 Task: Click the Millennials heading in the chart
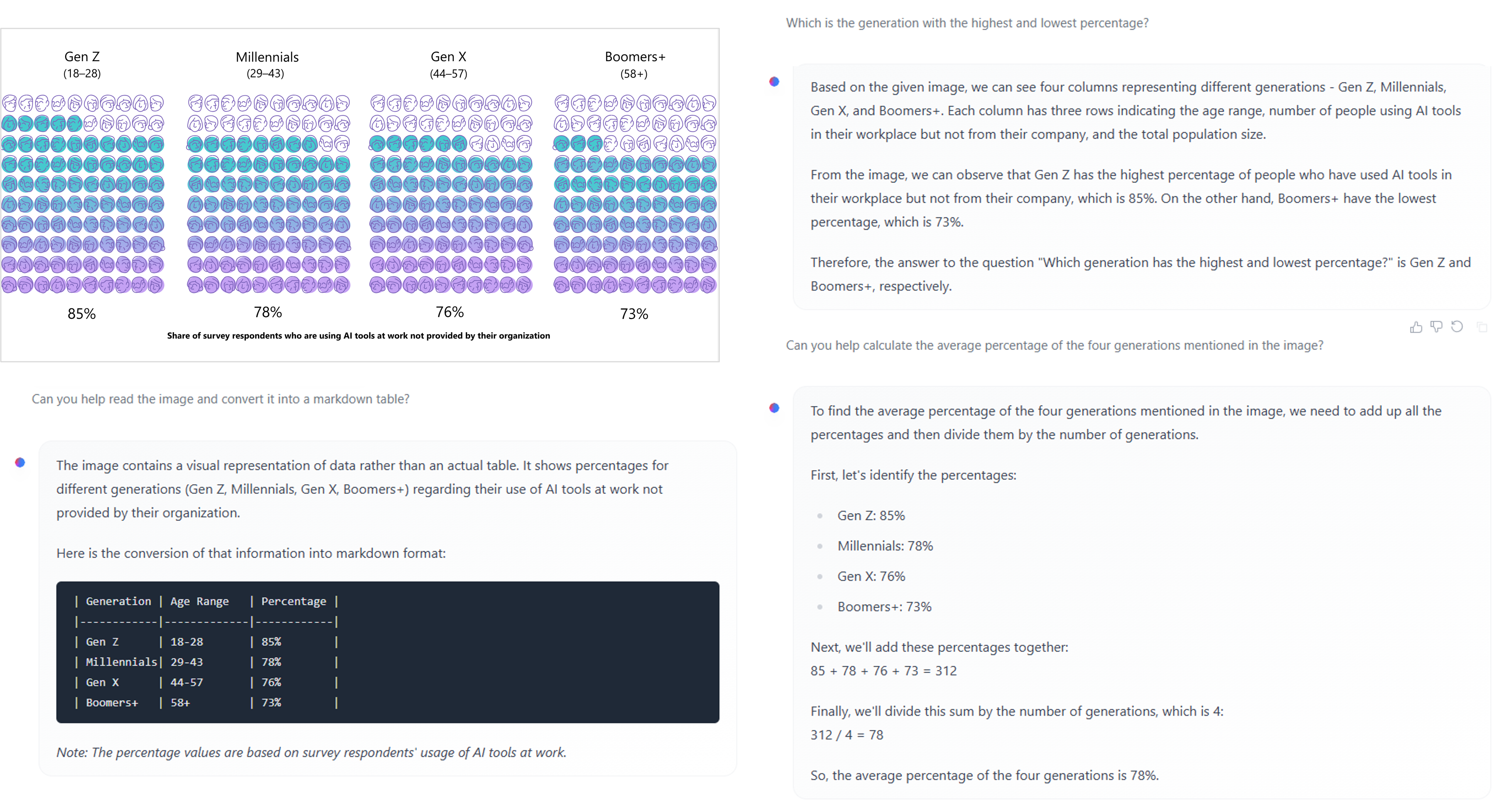267,57
